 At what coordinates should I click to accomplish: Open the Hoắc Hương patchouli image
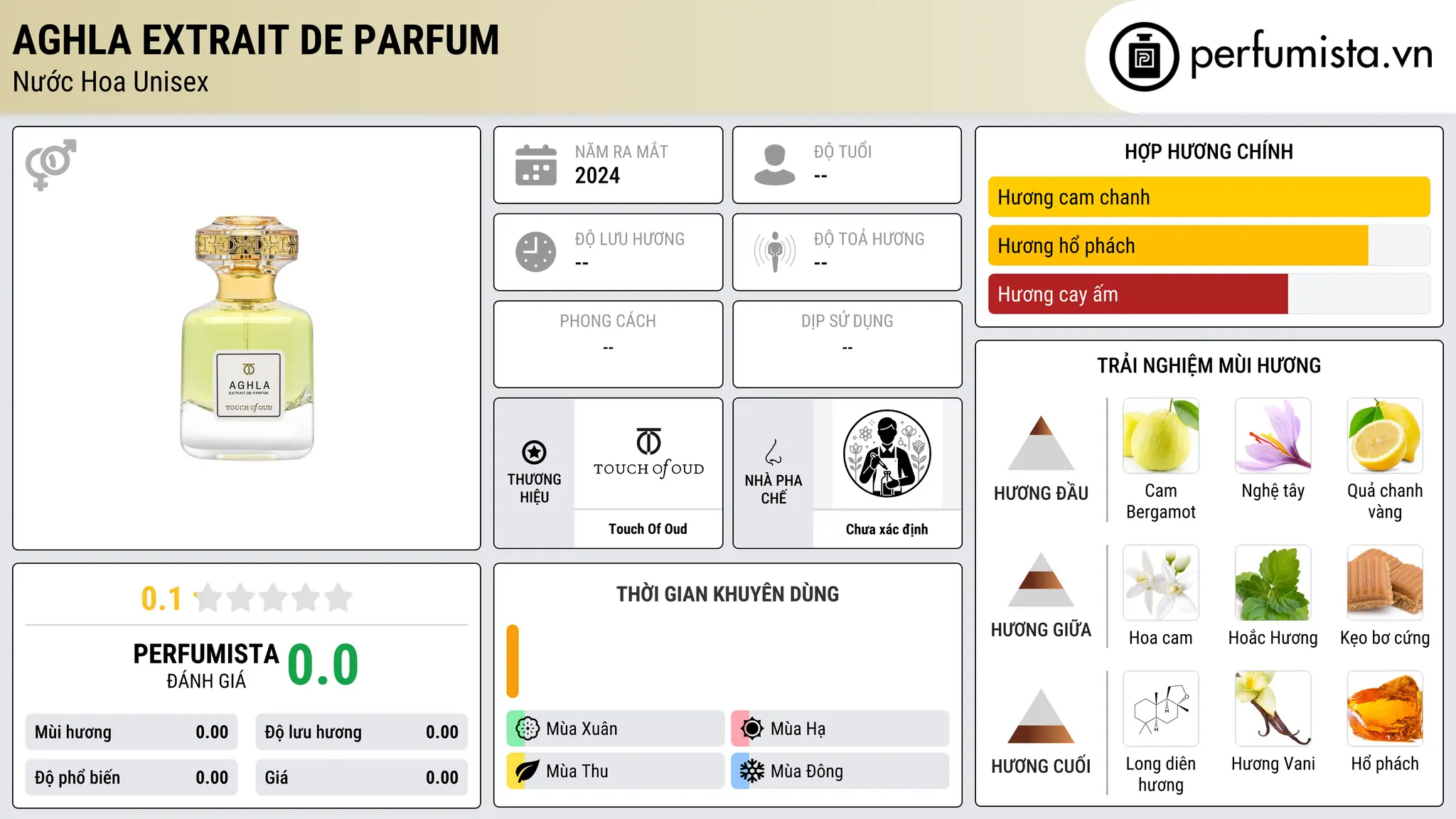(1273, 583)
